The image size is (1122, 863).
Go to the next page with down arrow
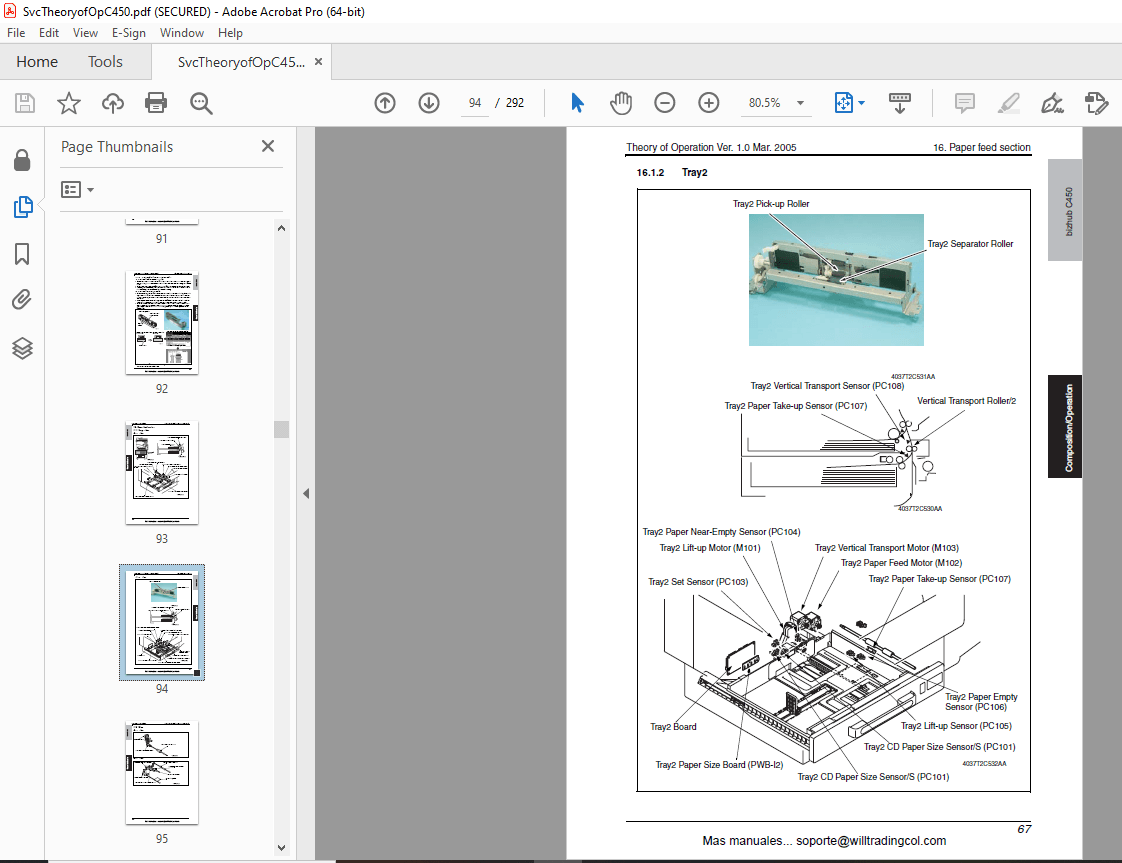pos(428,102)
